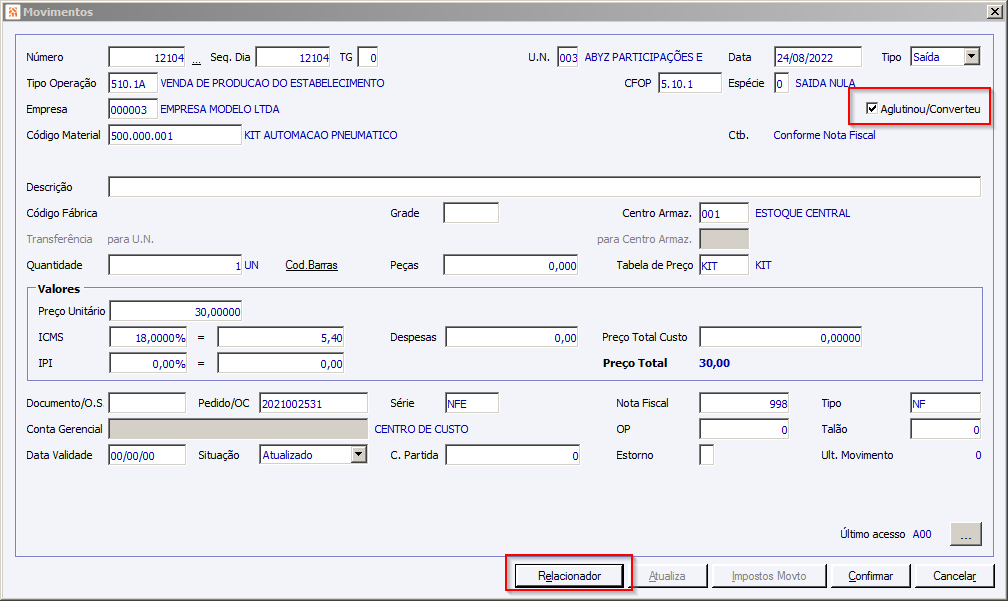Expand the Tipo Saída dropdown
Viewport: 1008px width, 601px height.
[x=971, y=57]
